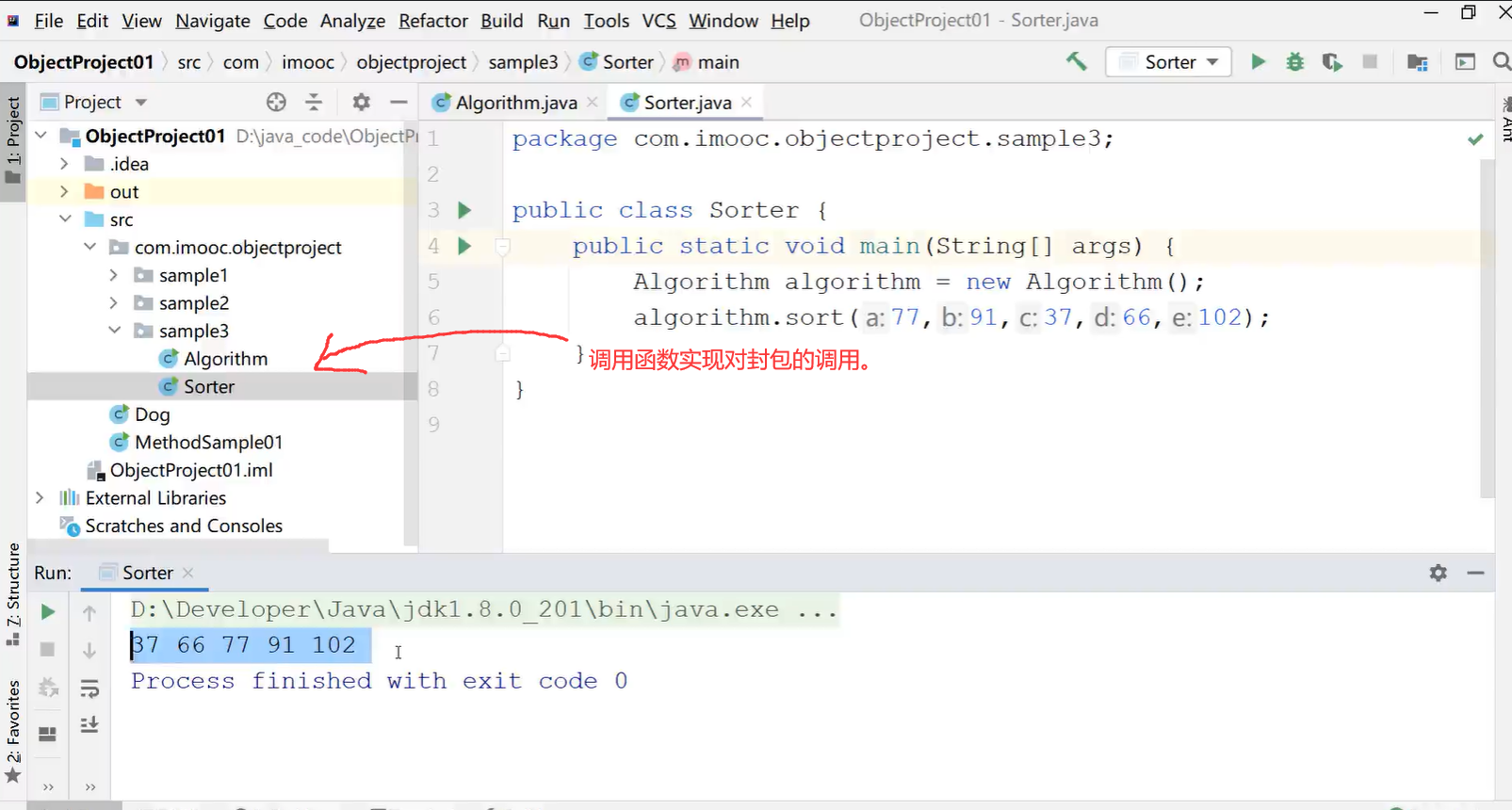Image resolution: width=1512 pixels, height=810 pixels.
Task: Expand External Libraries node
Action: [40, 498]
